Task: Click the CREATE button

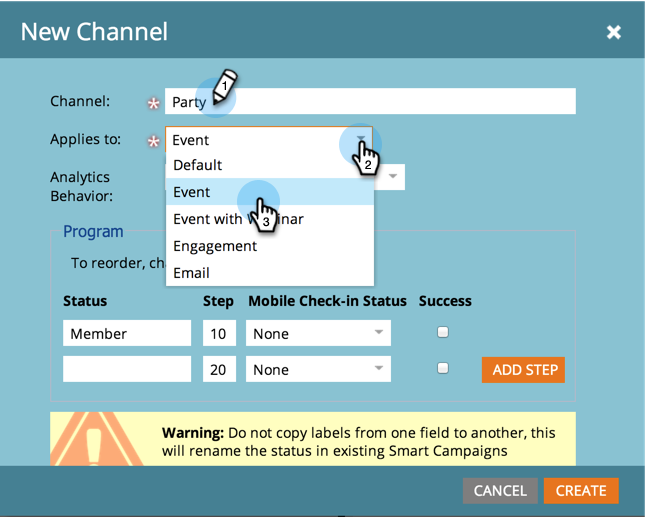Action: point(581,491)
